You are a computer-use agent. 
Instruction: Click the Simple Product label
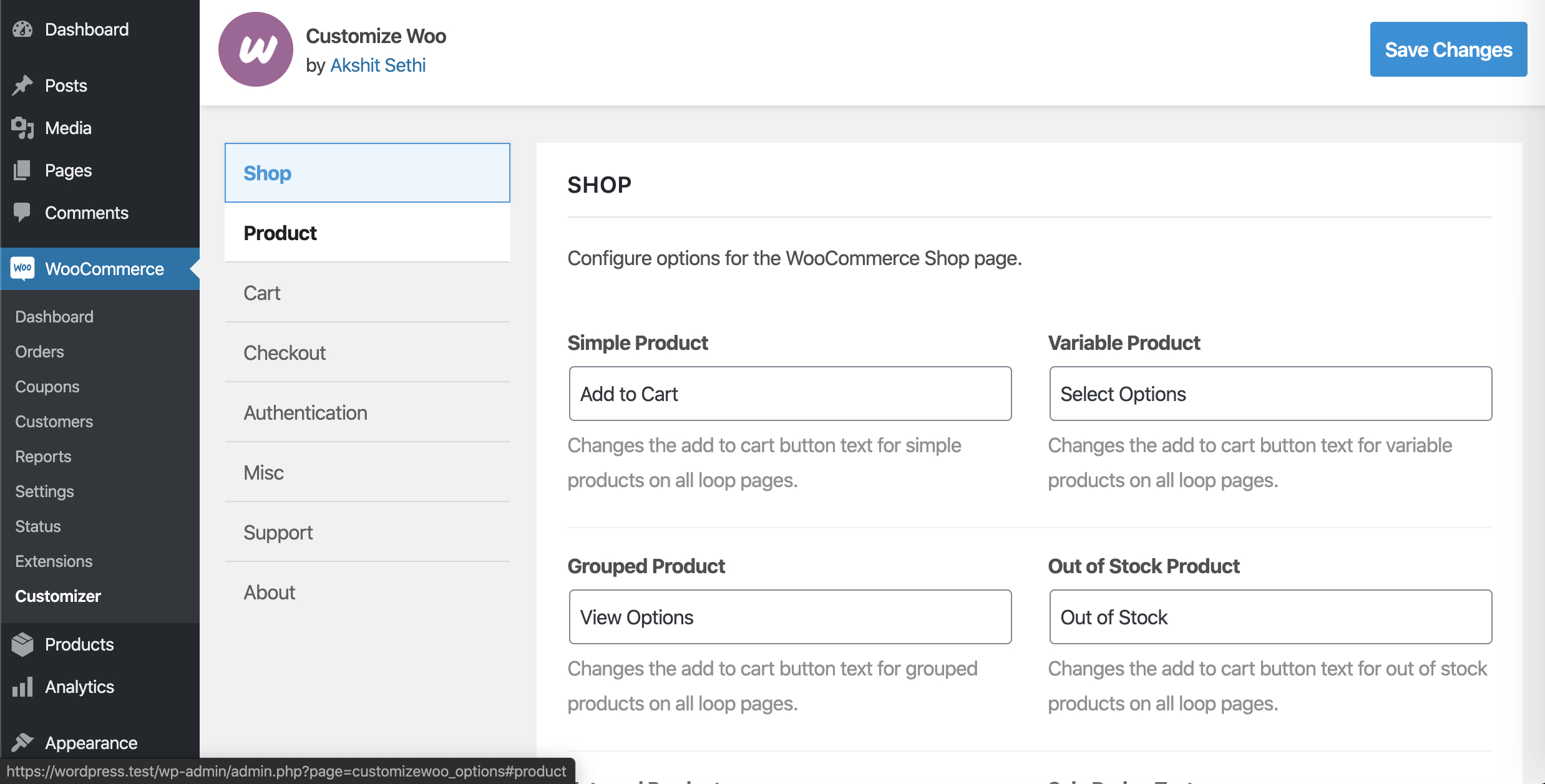tap(638, 342)
